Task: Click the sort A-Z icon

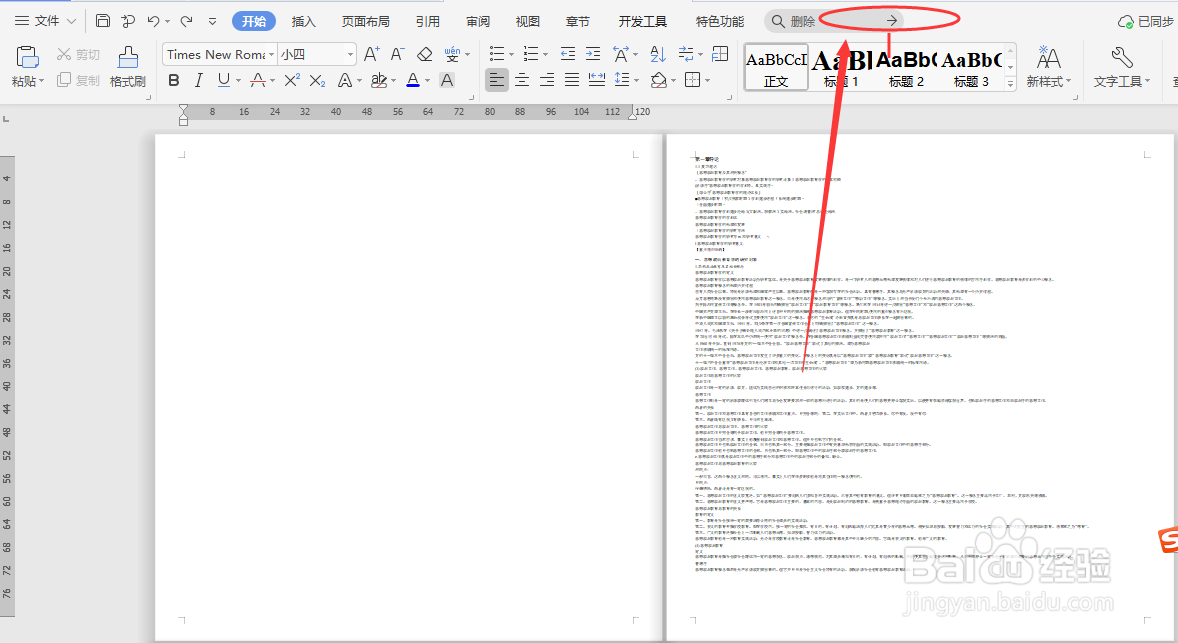Action: tap(658, 53)
